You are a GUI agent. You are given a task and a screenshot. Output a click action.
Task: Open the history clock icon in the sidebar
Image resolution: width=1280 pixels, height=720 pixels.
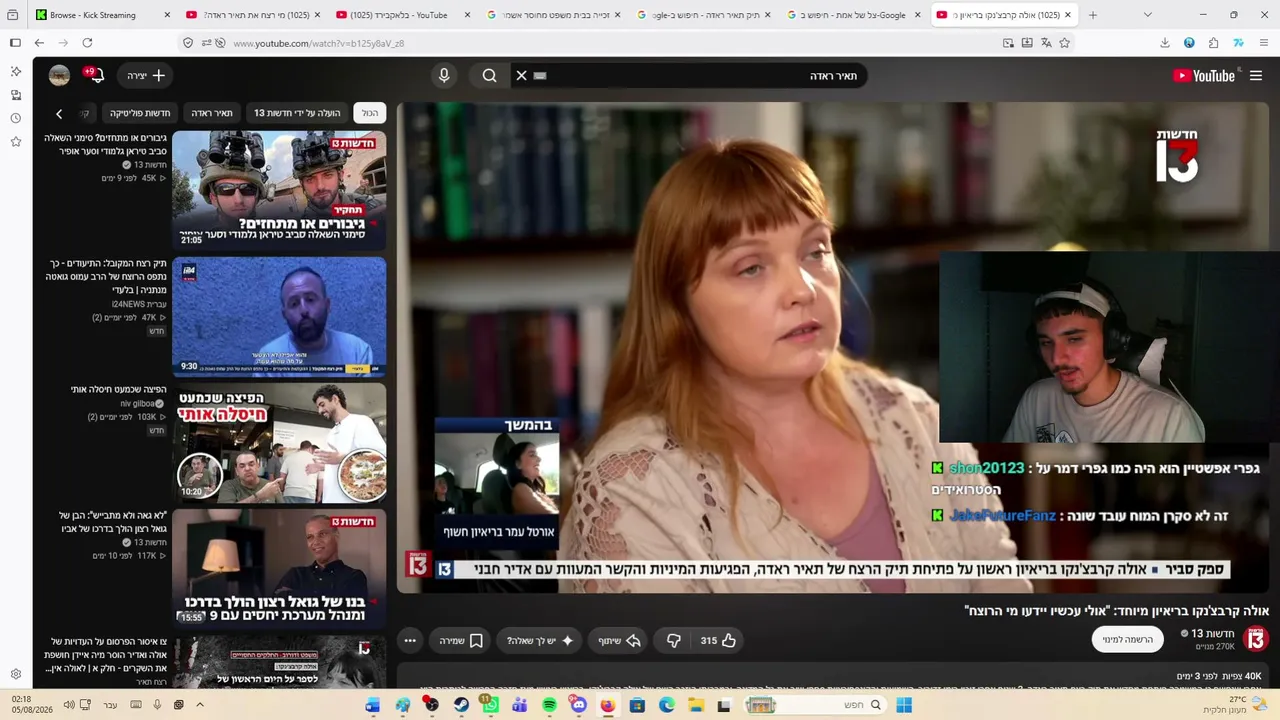click(x=15, y=118)
